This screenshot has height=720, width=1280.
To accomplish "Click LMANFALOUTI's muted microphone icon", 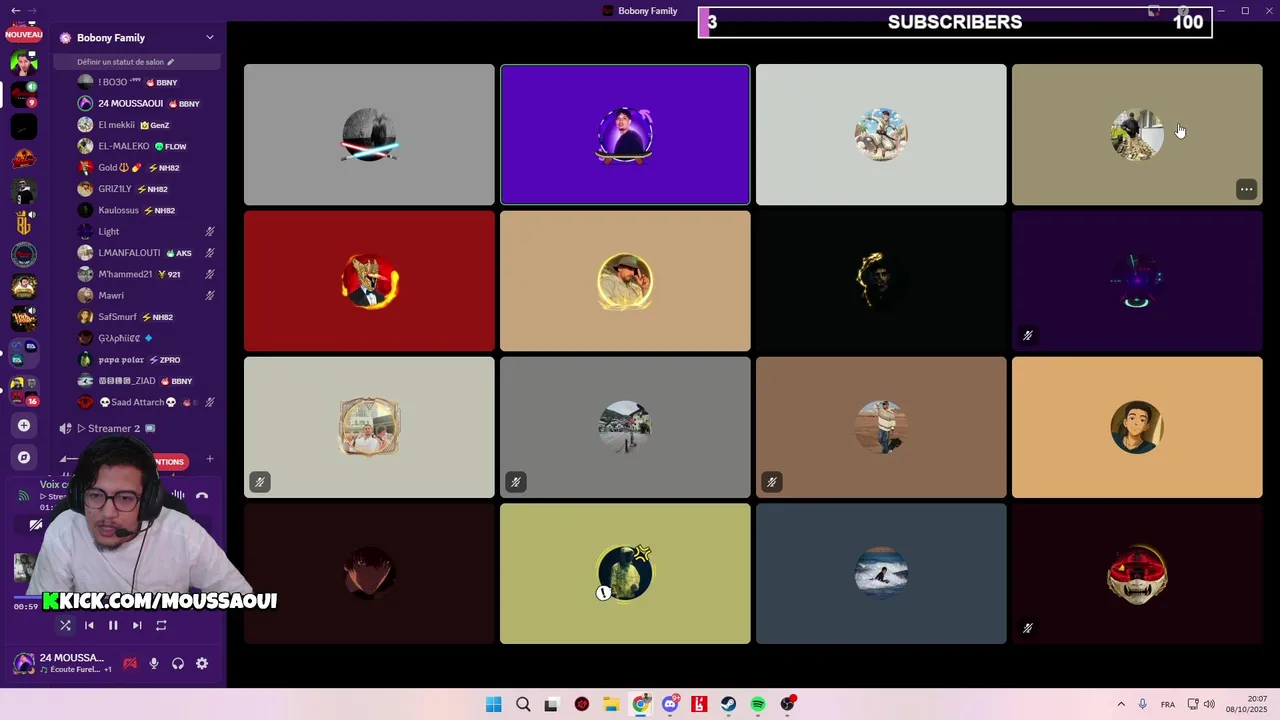I will 210,253.
